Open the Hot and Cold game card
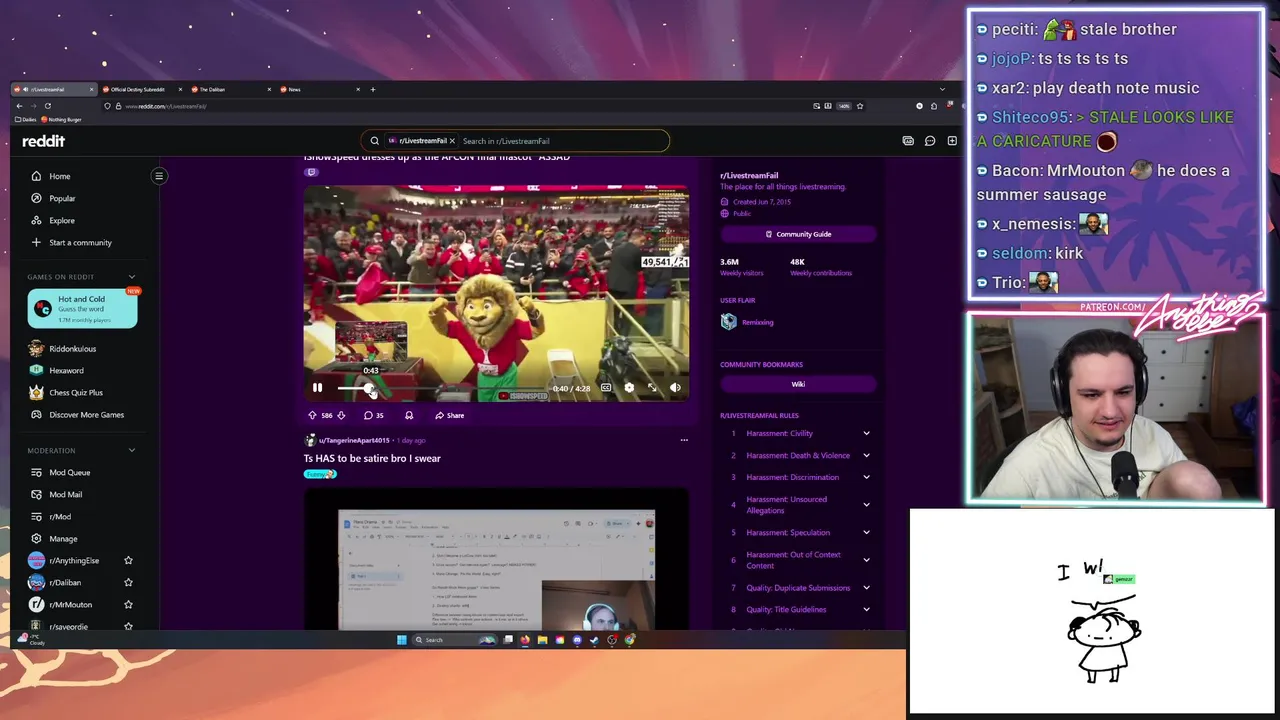The width and height of the screenshot is (1280, 720). pos(82,308)
